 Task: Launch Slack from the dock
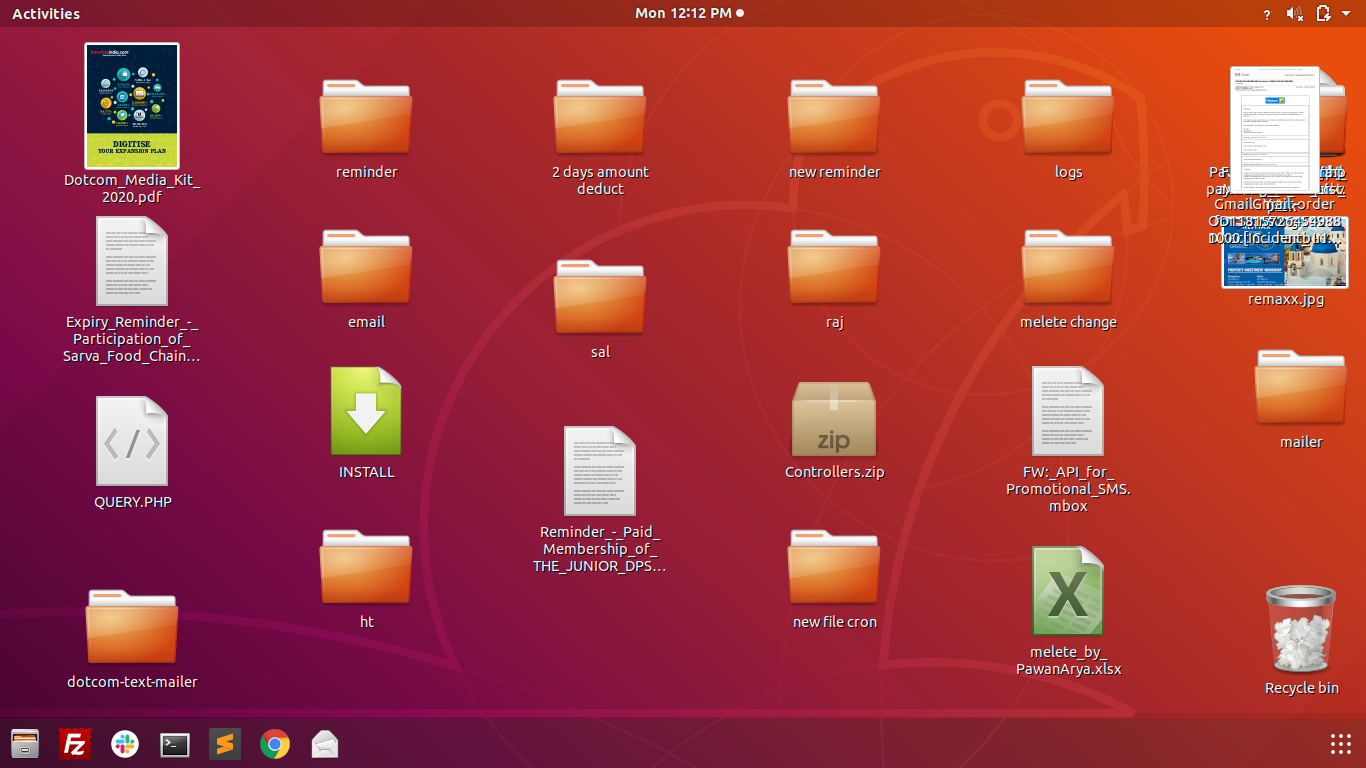(125, 744)
